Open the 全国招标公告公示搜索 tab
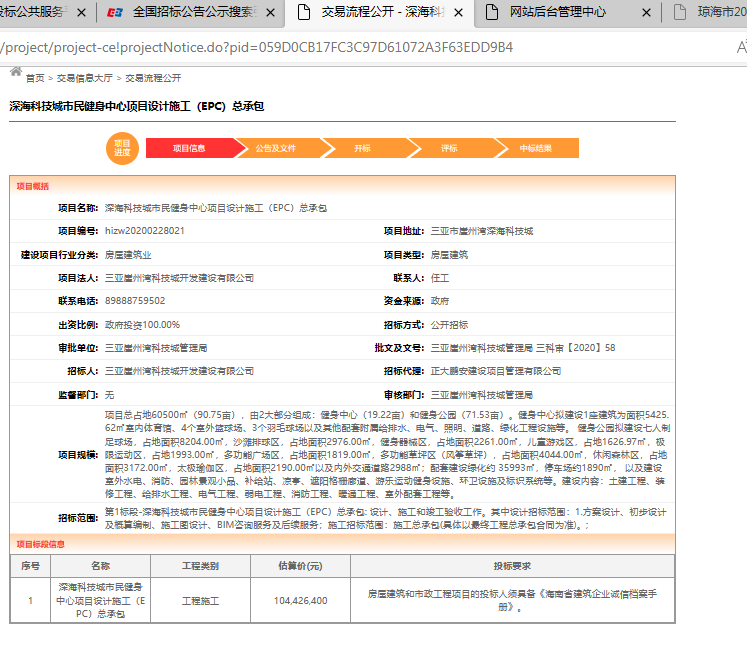 click(x=193, y=14)
